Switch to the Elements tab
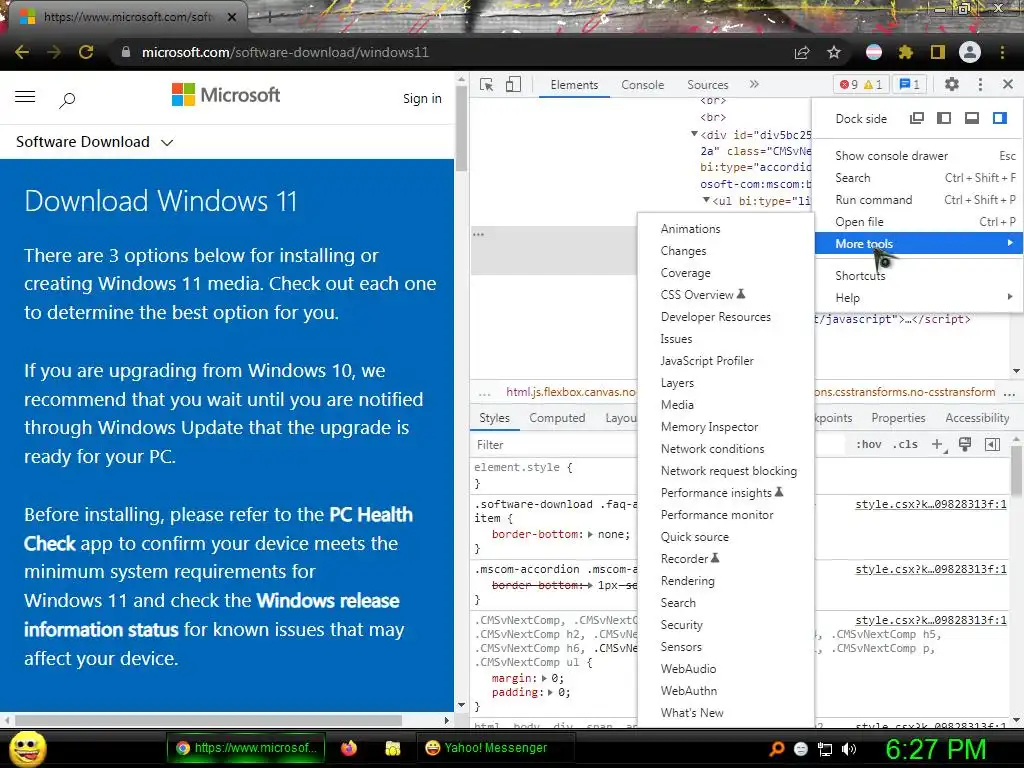1024x768 pixels. tap(574, 85)
